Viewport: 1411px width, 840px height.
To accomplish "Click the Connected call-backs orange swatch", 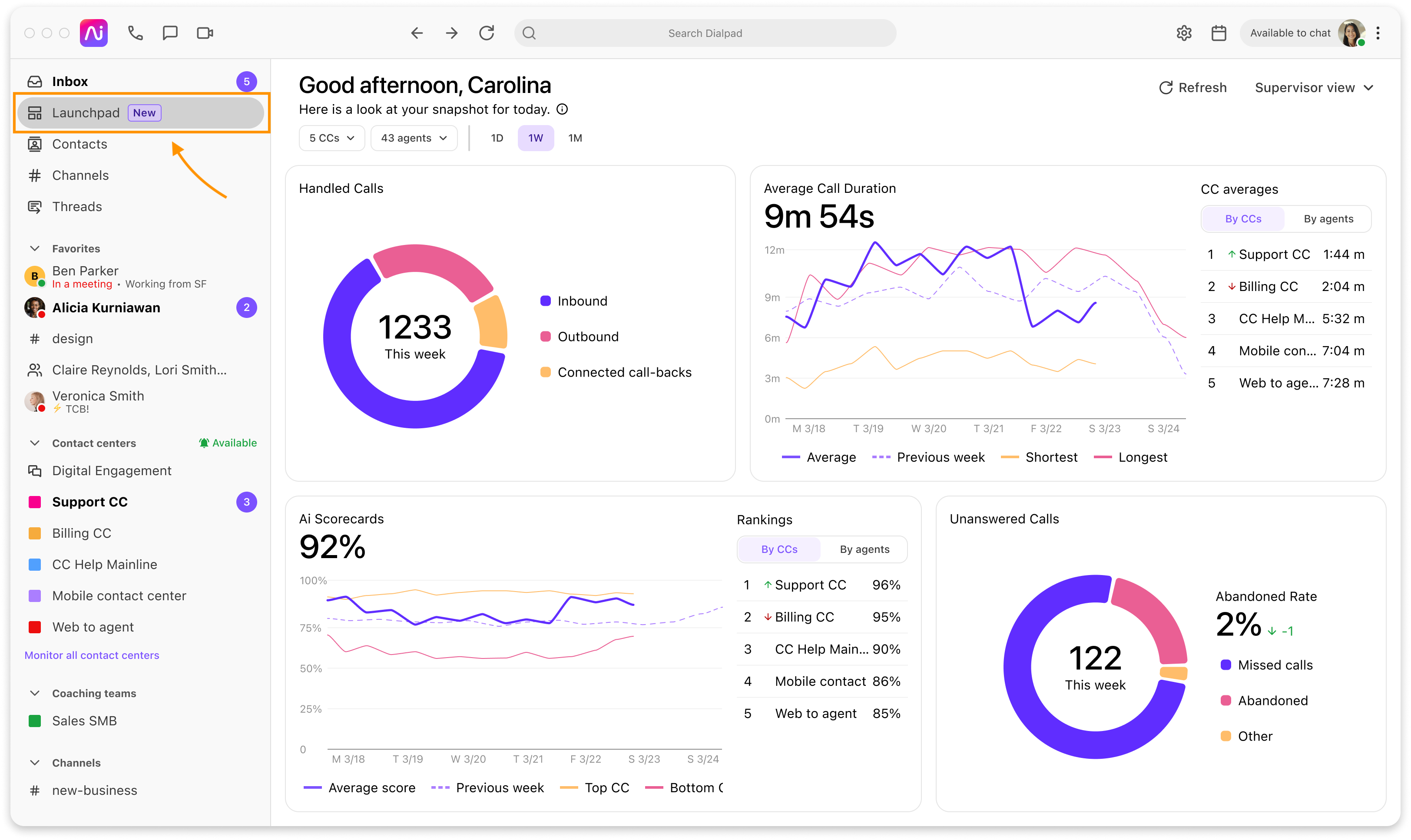I will tap(546, 373).
